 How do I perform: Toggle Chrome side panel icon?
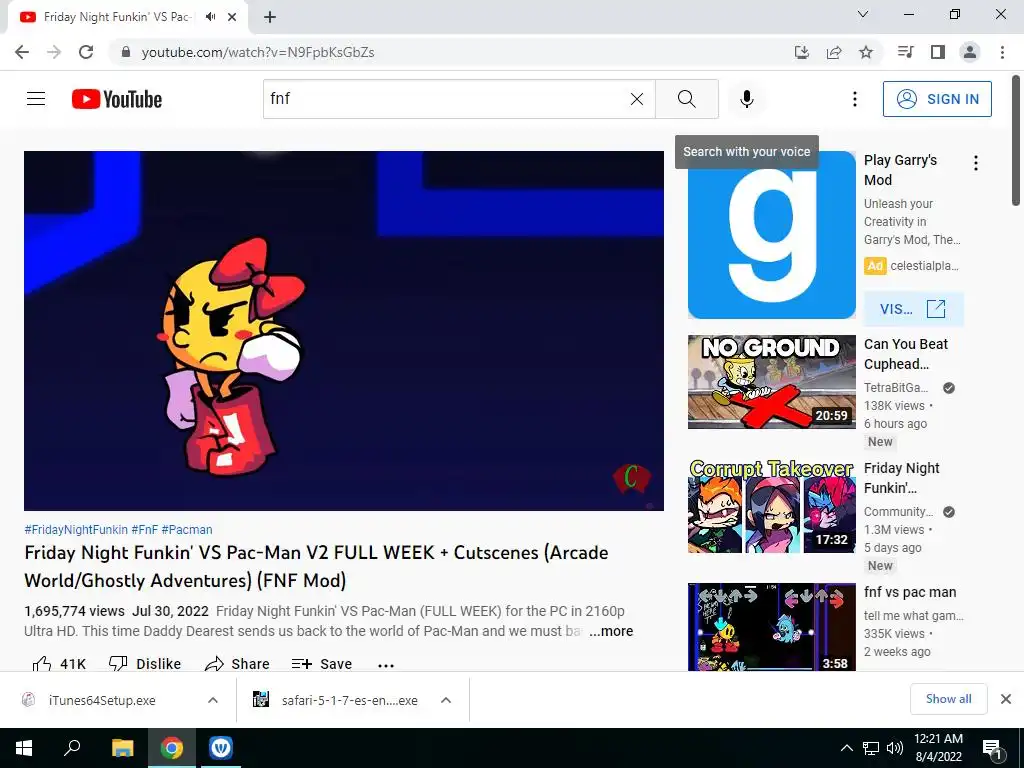[x=938, y=52]
